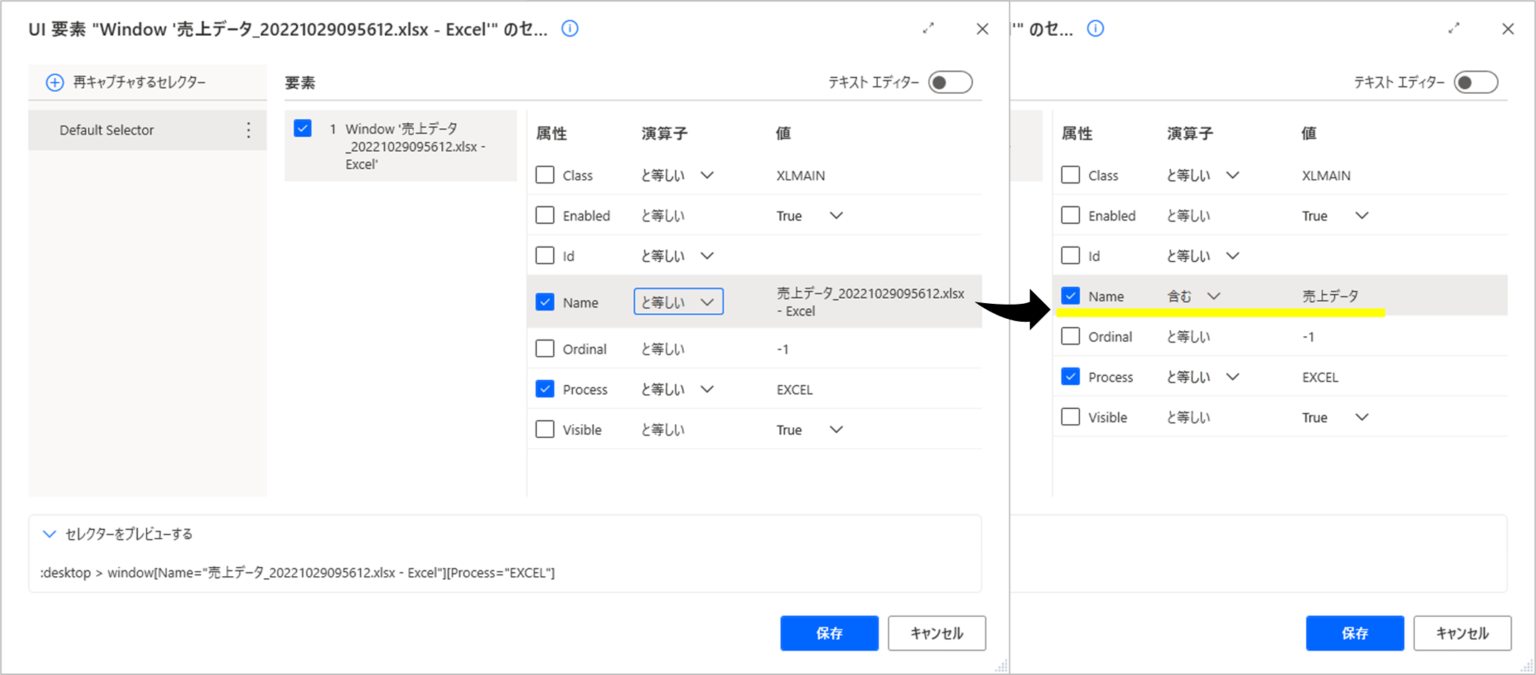
Task: Click the plus icon for 再キャプチャするセレクター
Action: tap(55, 83)
